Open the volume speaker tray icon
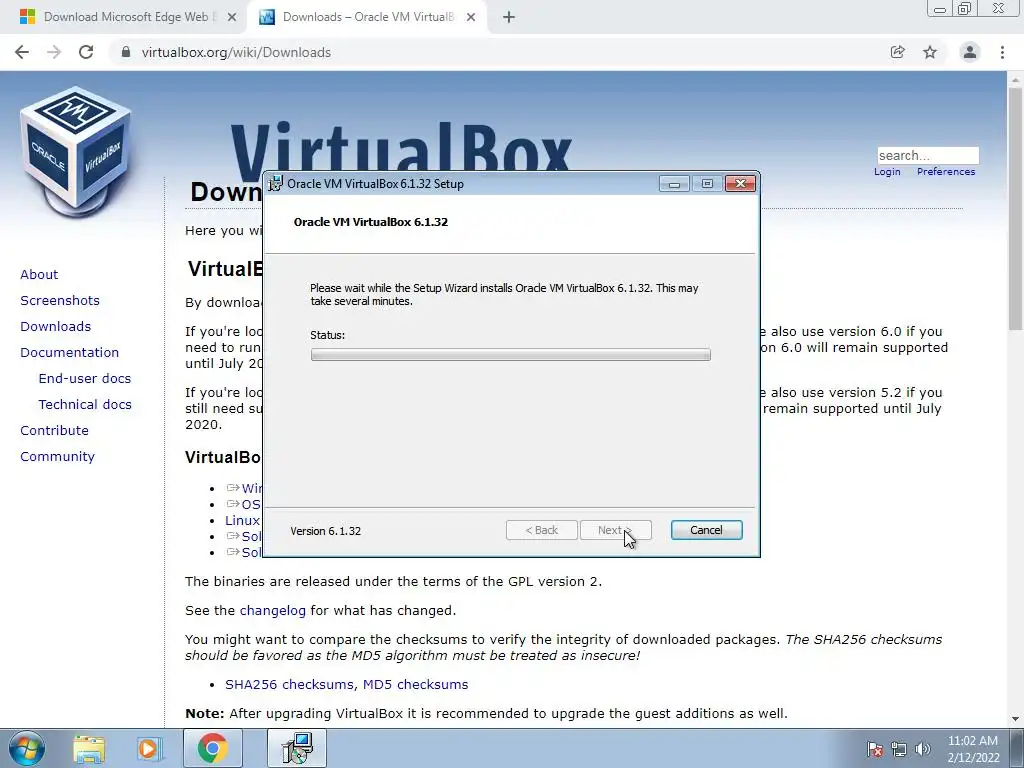 (x=923, y=749)
